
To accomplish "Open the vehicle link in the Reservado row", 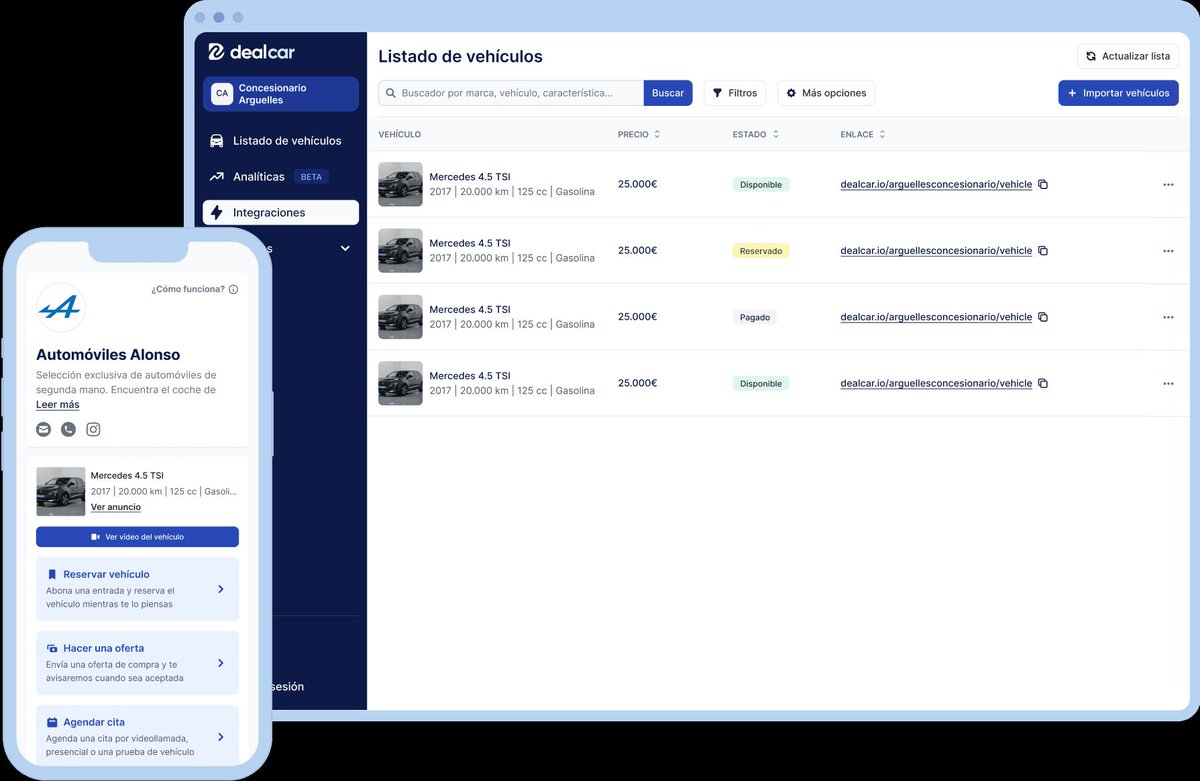I will tap(936, 251).
